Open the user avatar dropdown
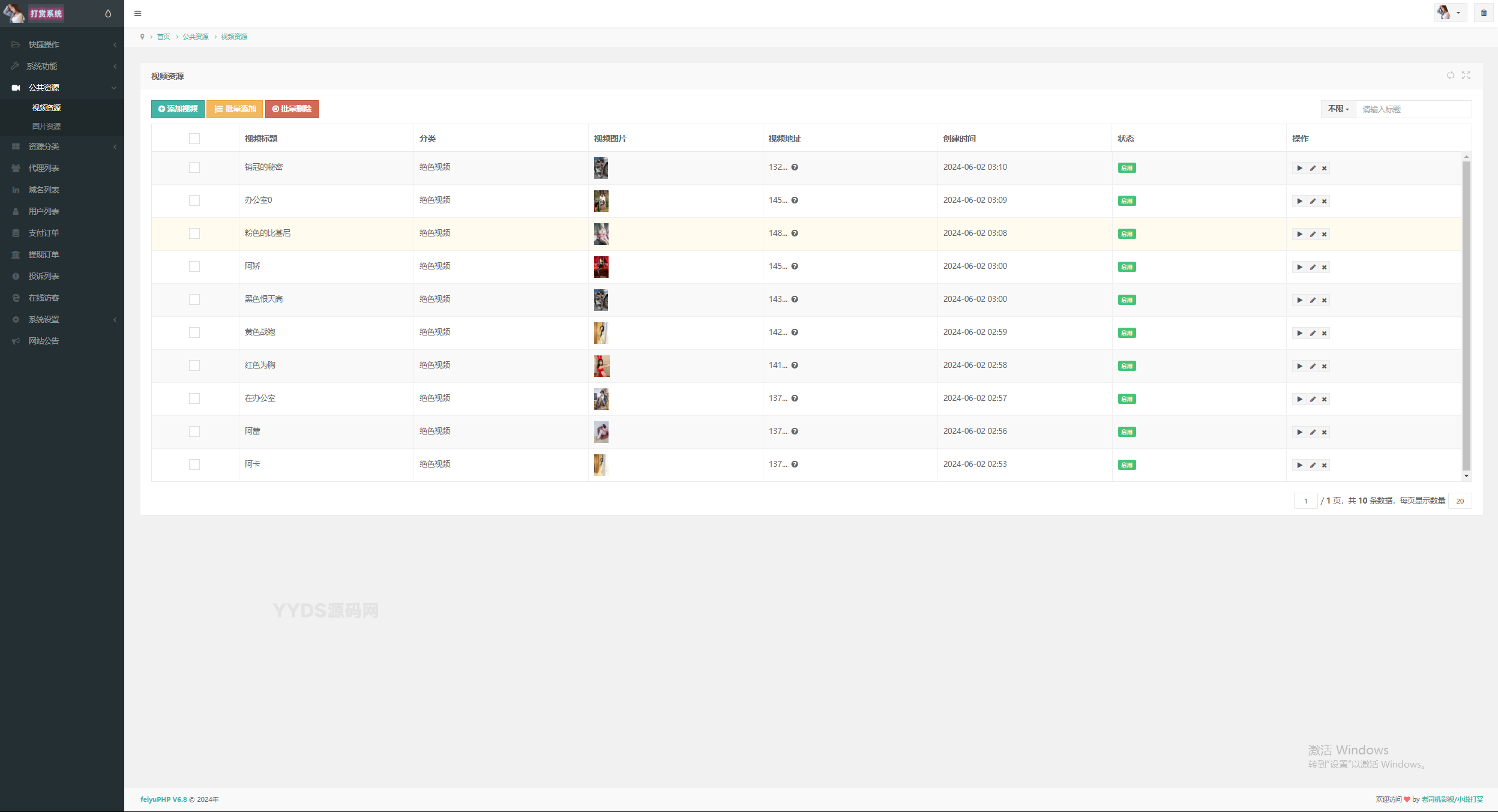Image resolution: width=1498 pixels, height=812 pixels. [x=1450, y=13]
